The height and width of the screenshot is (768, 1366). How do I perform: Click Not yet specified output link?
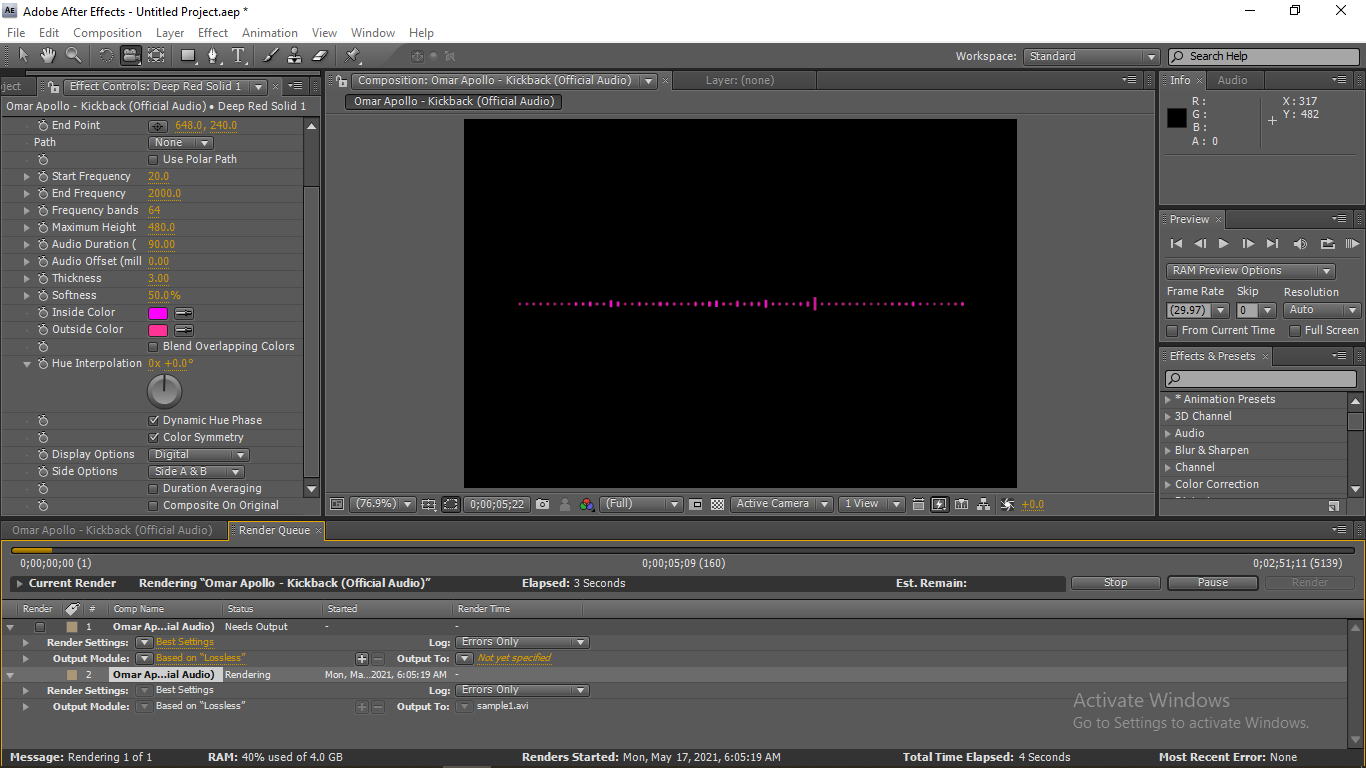(x=514, y=659)
